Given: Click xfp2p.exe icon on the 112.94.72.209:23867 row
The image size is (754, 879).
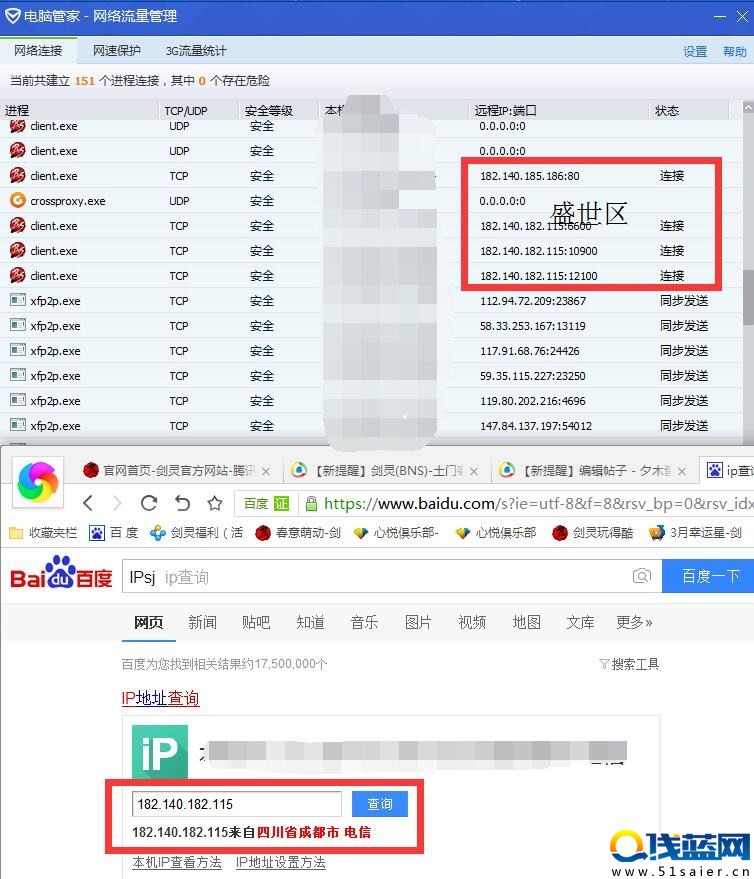Looking at the screenshot, I should pyautogui.click(x=18, y=300).
